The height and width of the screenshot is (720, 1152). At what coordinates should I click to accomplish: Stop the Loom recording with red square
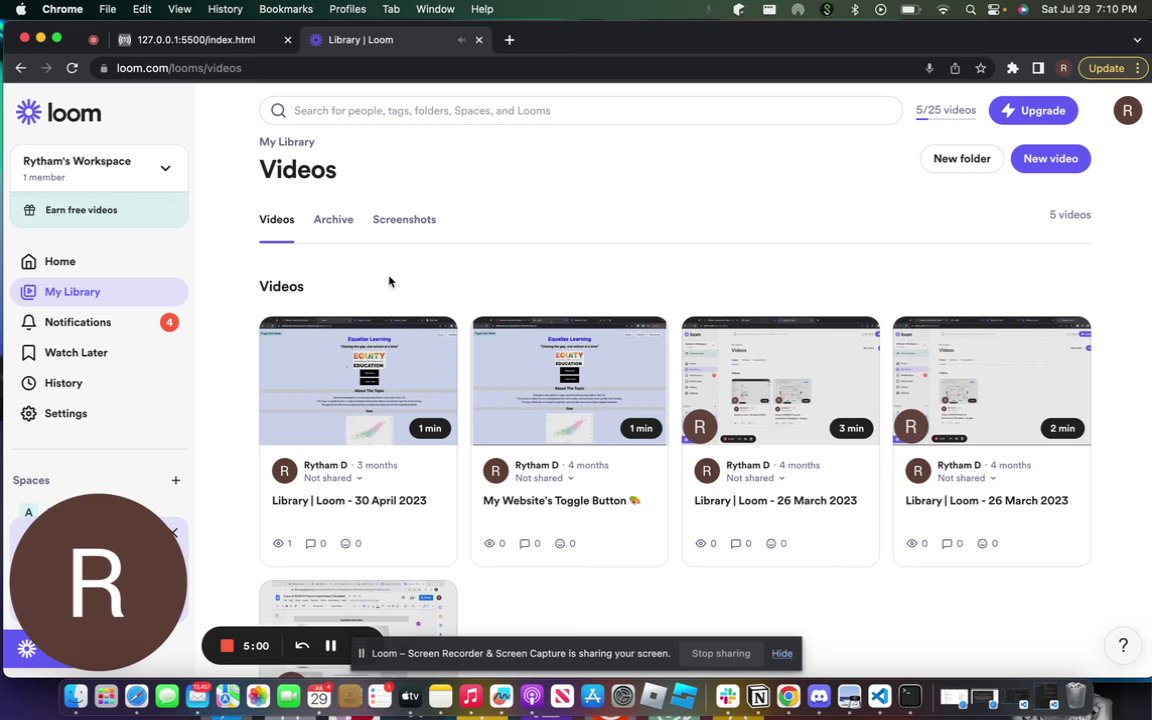[227, 646]
